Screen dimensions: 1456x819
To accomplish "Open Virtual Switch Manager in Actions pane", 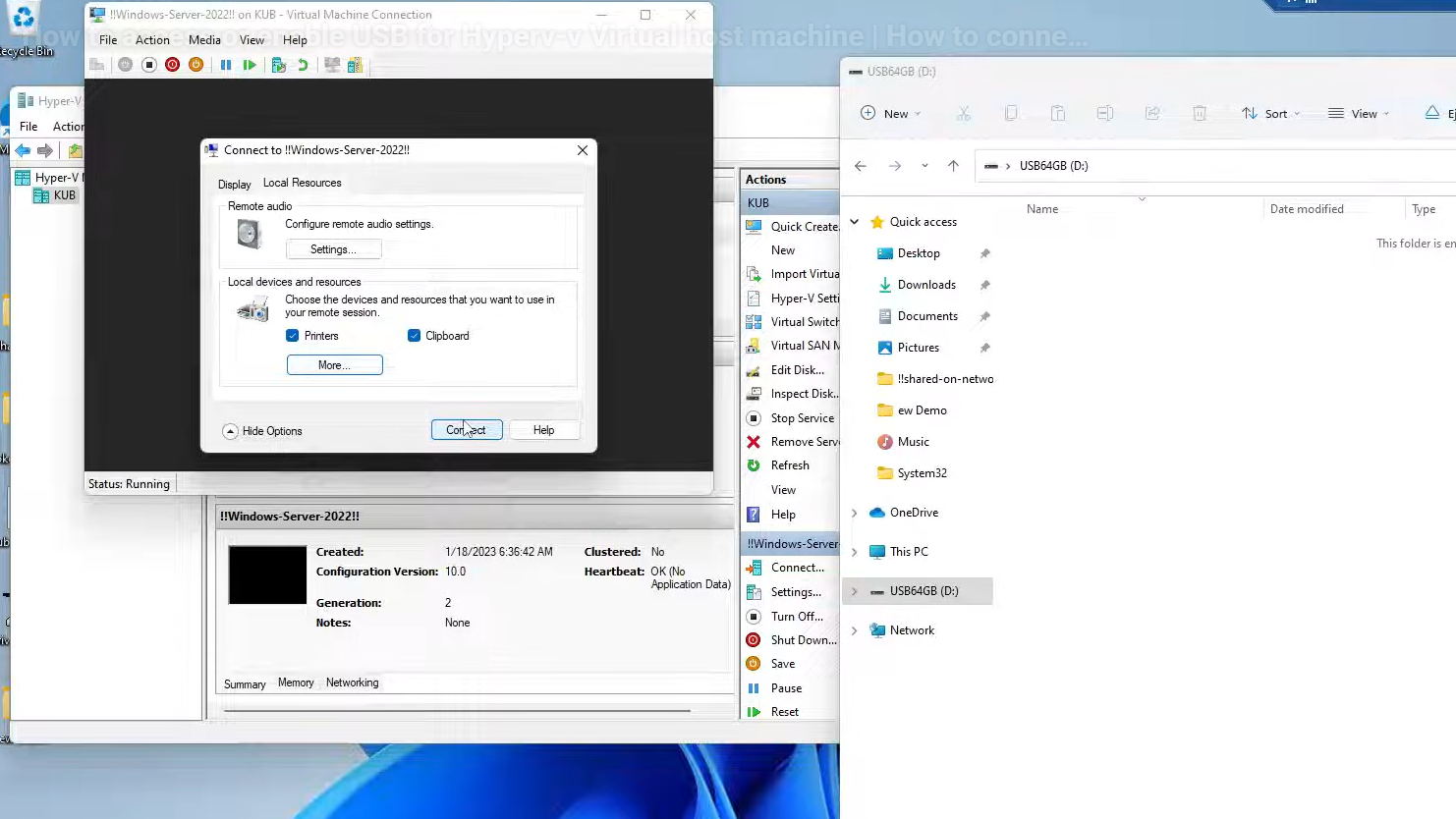I will pyautogui.click(x=804, y=322).
